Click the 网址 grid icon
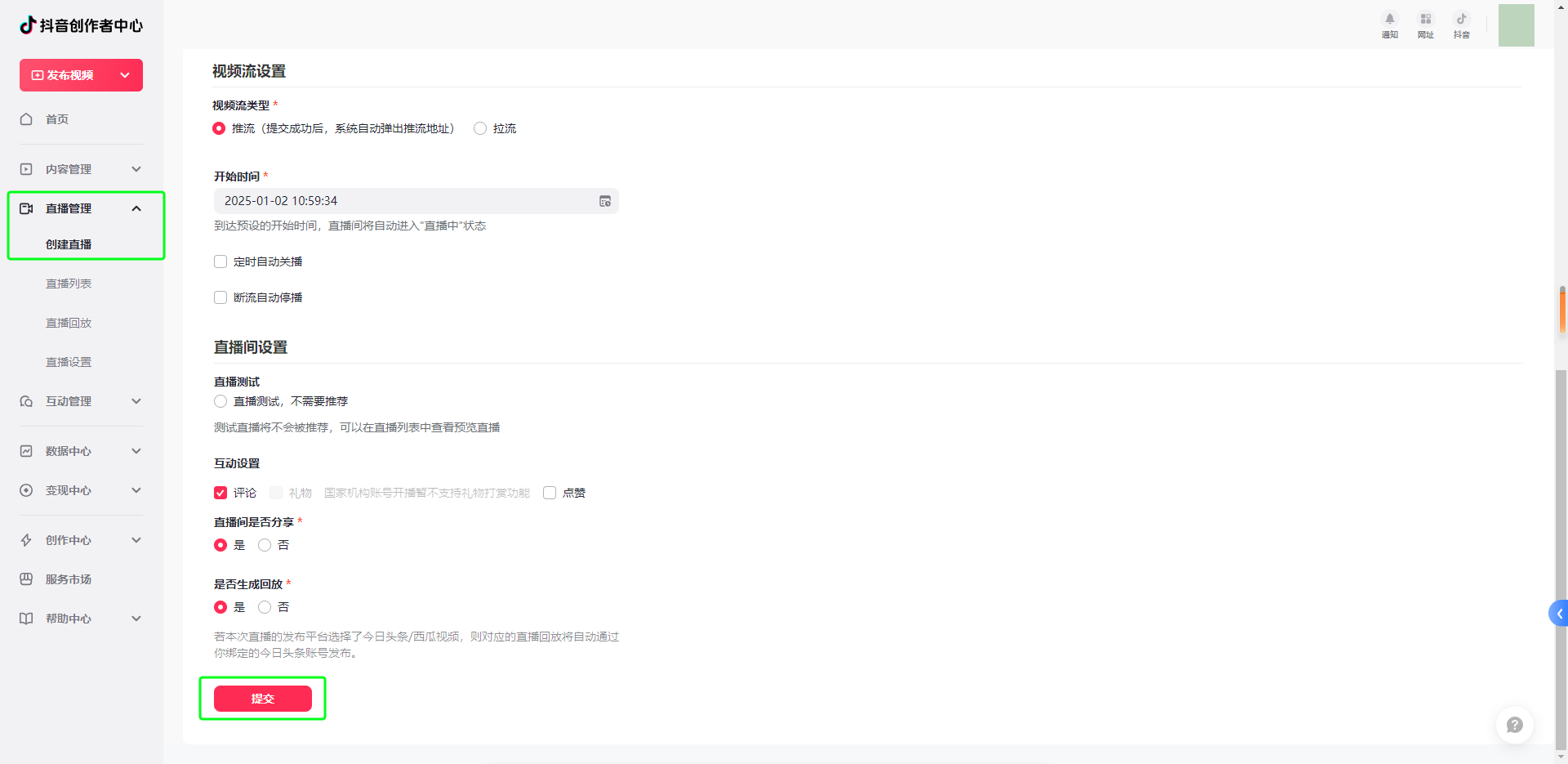Screen dimensions: 1568x764 1425,19
